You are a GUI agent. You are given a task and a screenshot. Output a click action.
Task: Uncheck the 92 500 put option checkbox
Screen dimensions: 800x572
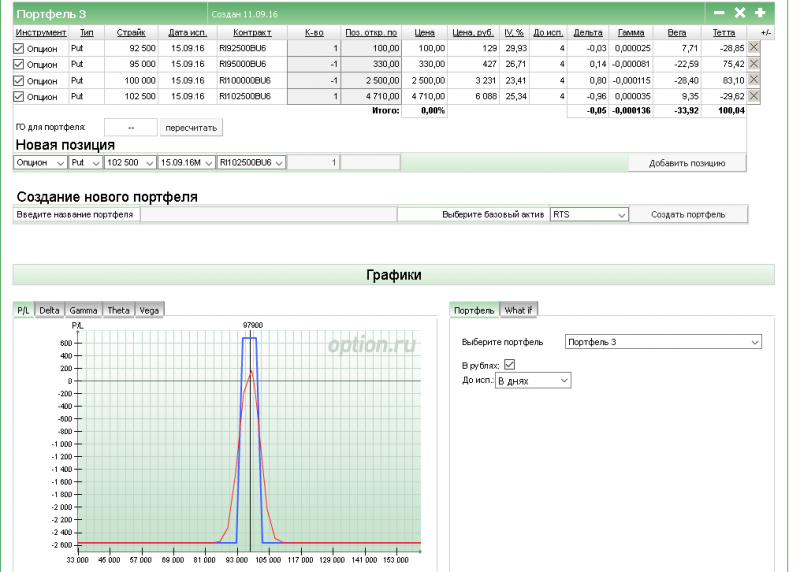click(18, 48)
